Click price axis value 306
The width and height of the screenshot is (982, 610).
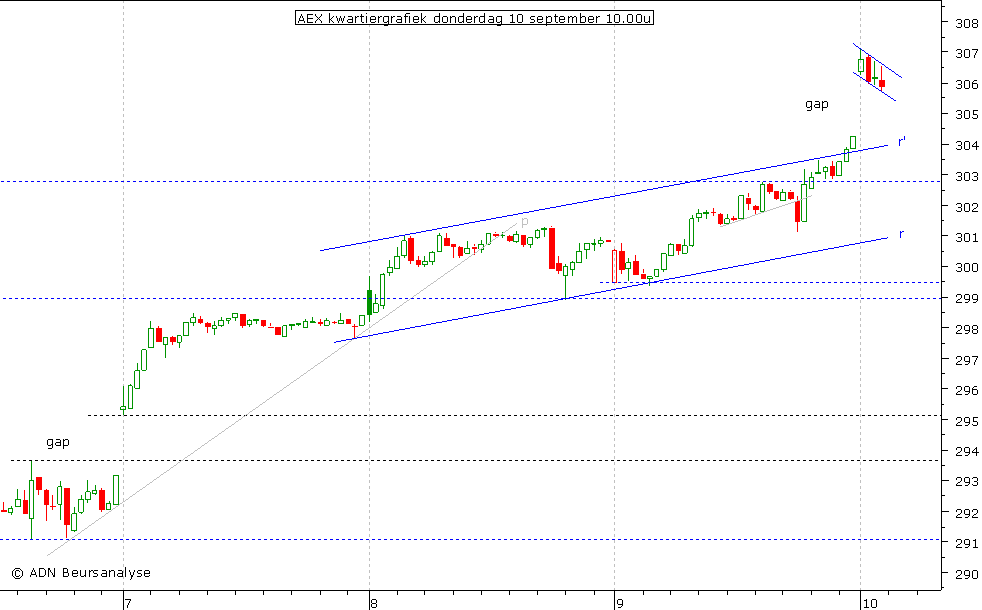[967, 85]
